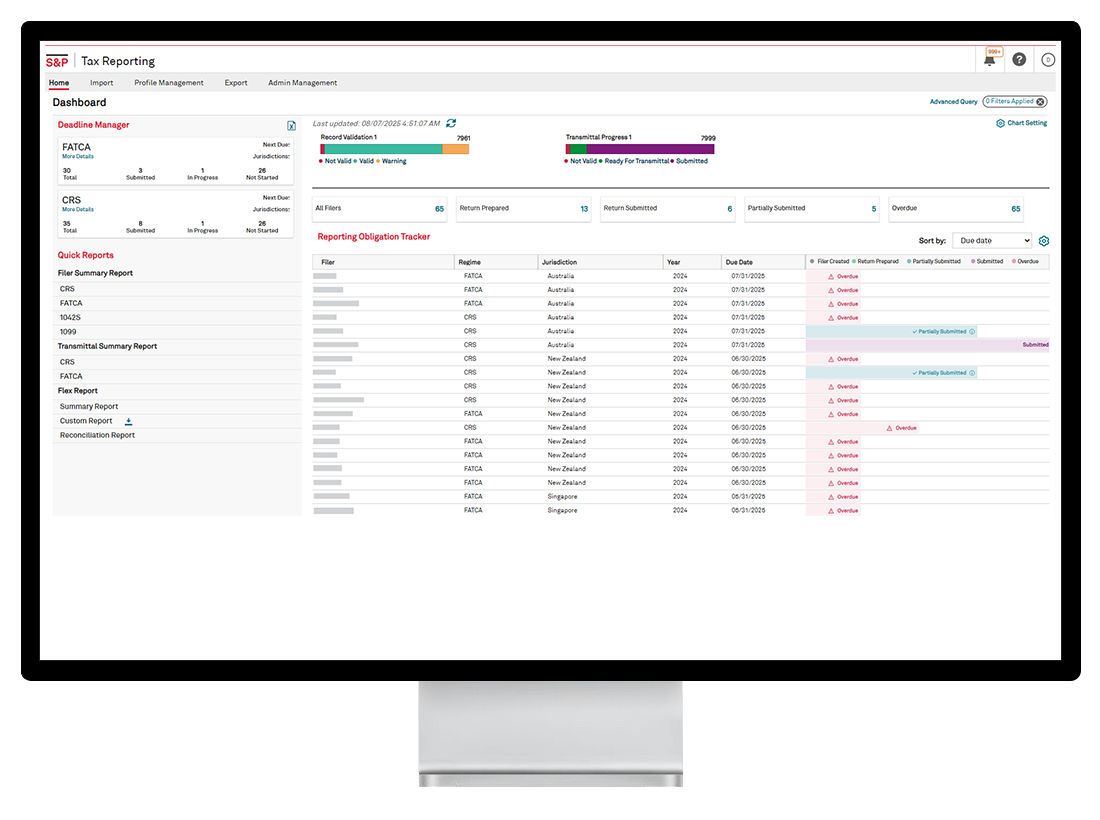The width and height of the screenshot is (1100, 820).
Task: Switch to the Admin Management tab
Action: [302, 83]
